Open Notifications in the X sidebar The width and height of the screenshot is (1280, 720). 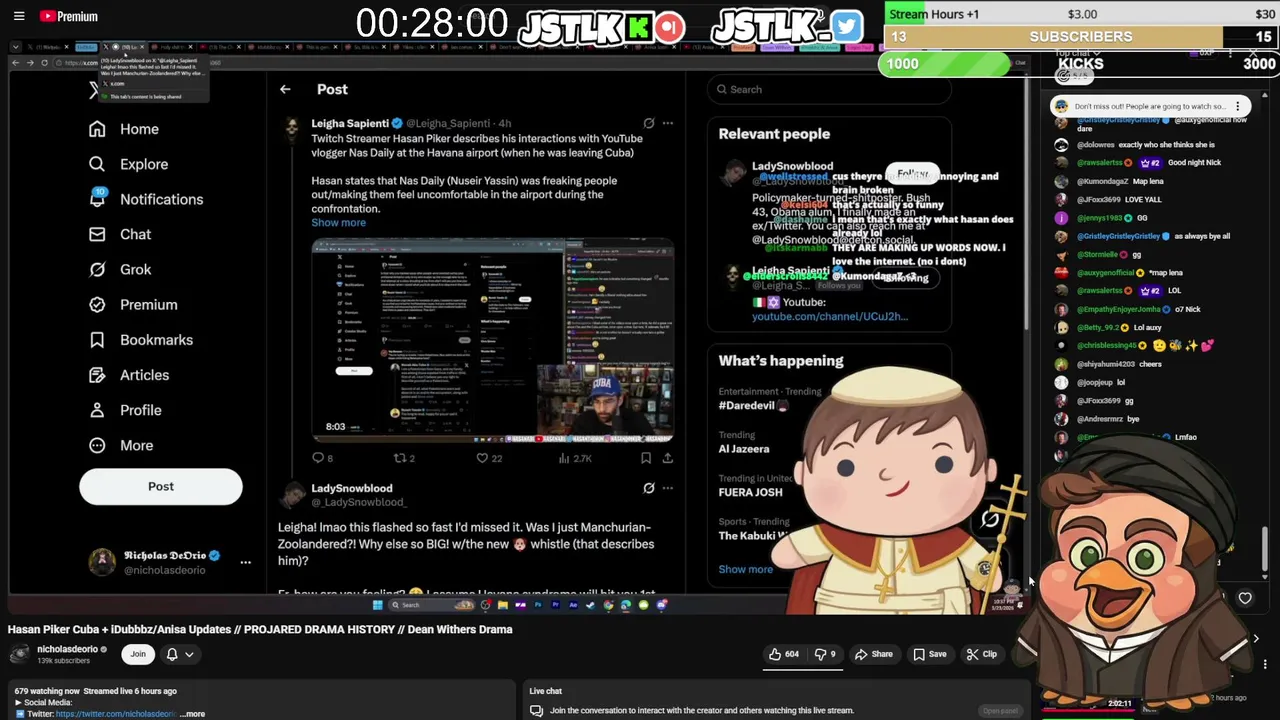[145, 199]
